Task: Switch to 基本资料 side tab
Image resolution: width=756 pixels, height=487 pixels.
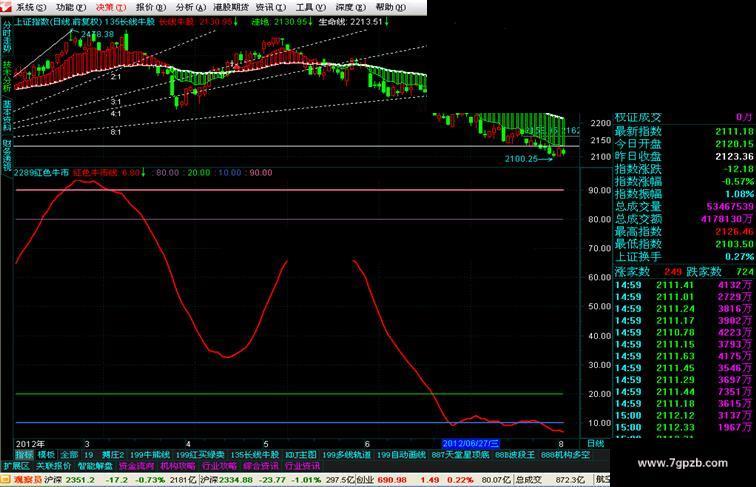Action: coord(7,116)
